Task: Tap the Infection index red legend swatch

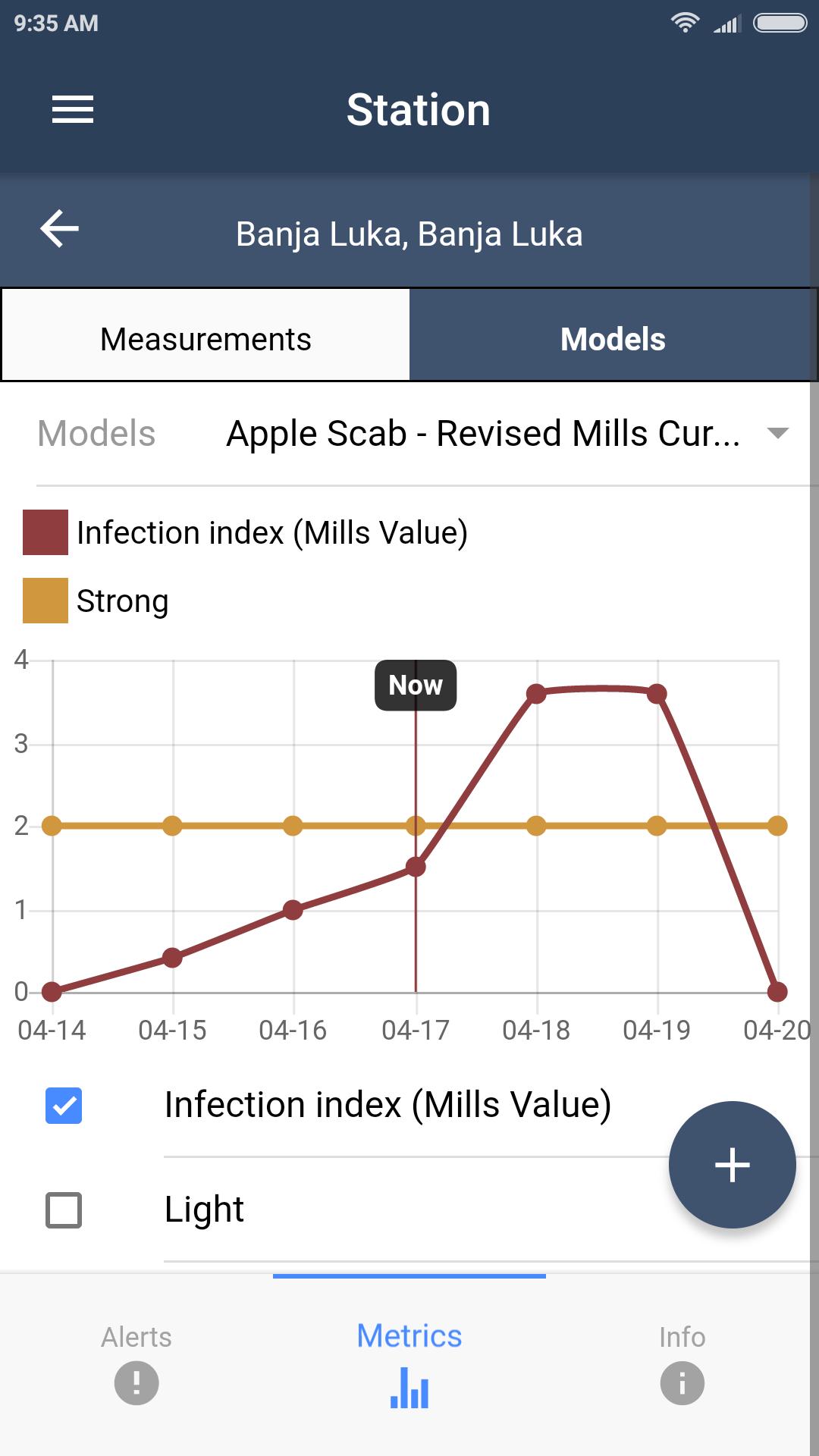Action: [45, 532]
